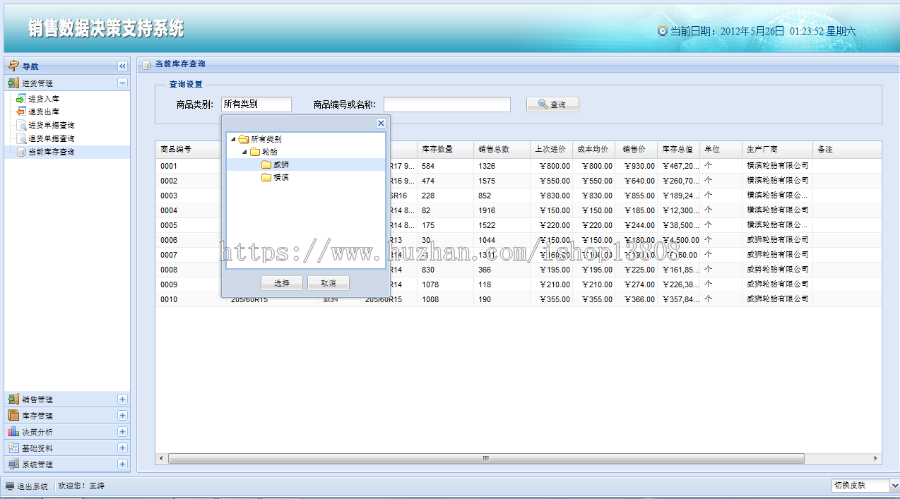
Task: Click the 决策分析 bar chart icon
Action: (x=13, y=431)
